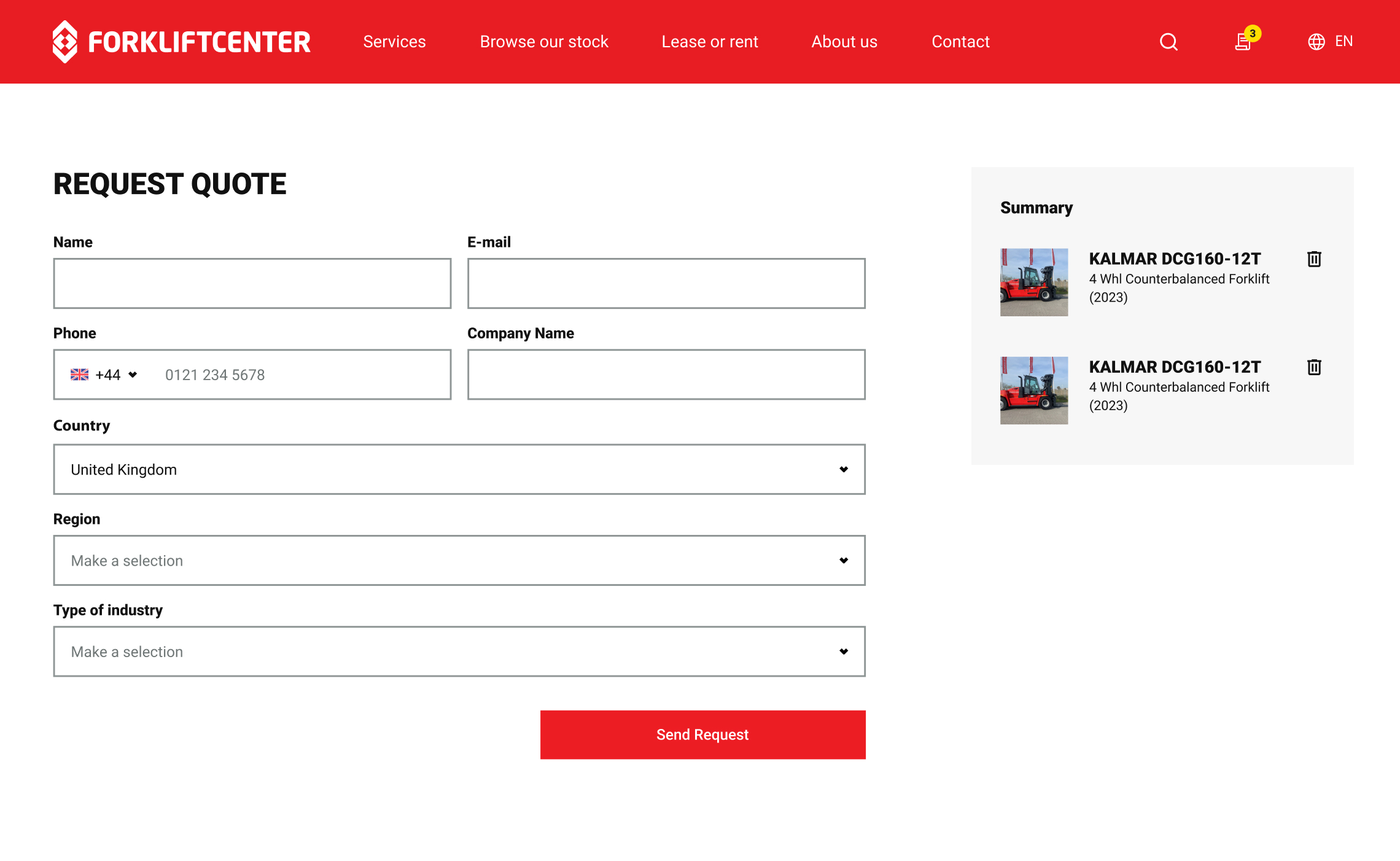Open Browse our stock menu
This screenshot has height=861, width=1400.
tap(544, 42)
